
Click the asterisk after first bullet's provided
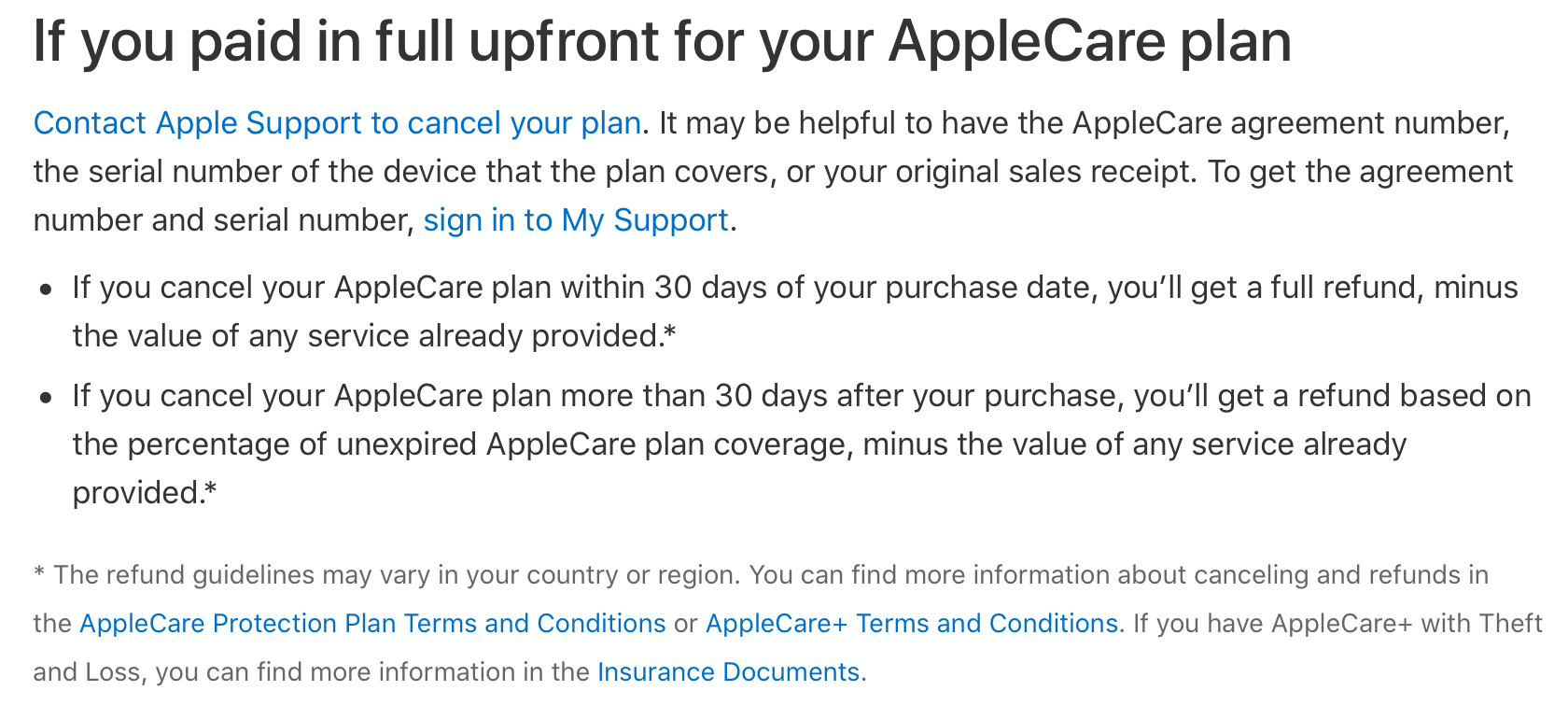(x=669, y=332)
